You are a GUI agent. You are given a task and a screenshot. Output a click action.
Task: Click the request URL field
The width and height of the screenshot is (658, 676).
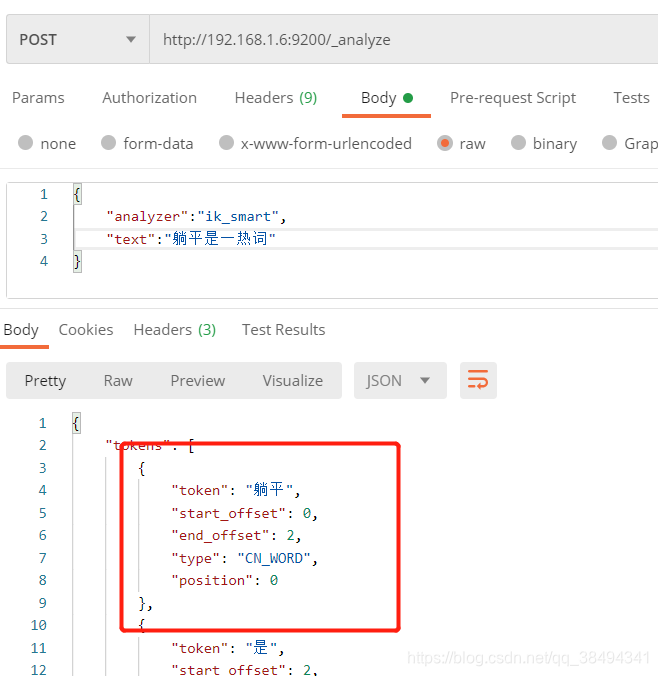(400, 40)
